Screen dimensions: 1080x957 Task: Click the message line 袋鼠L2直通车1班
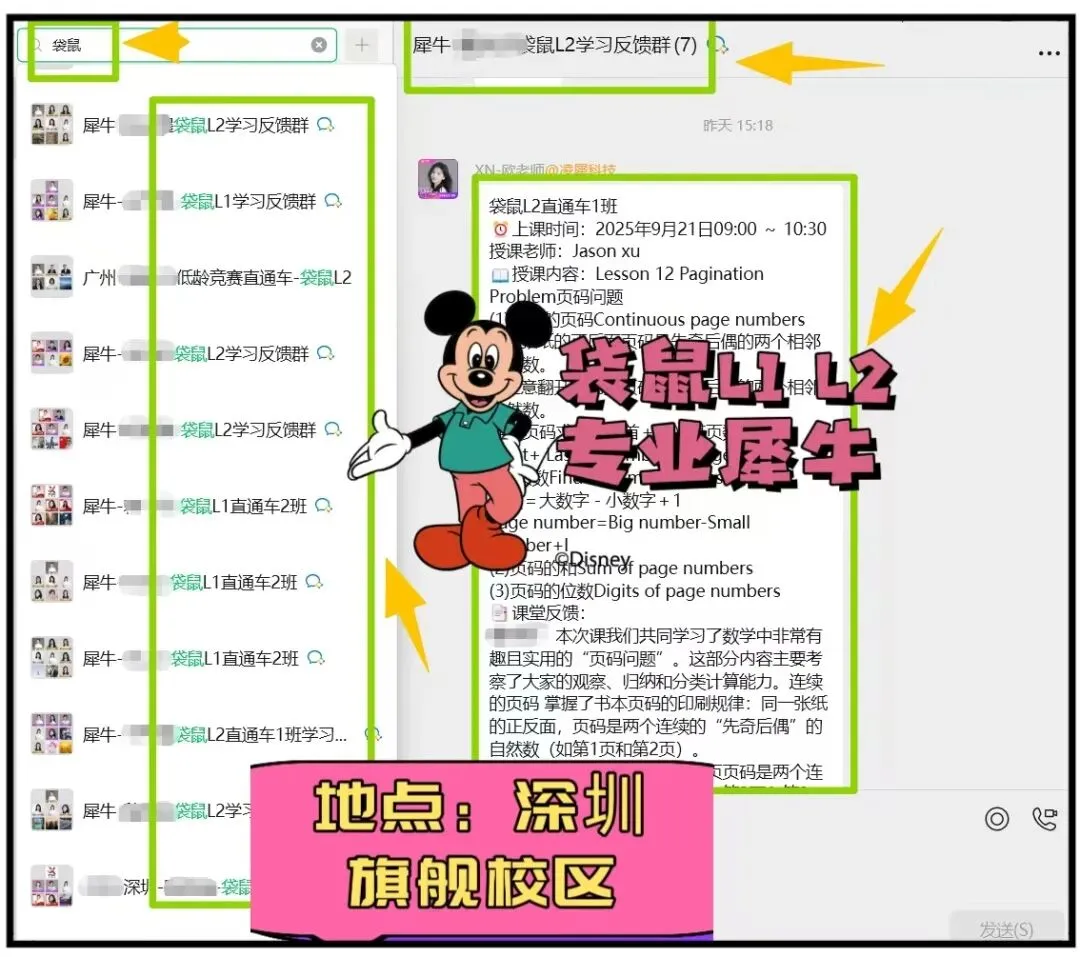click(553, 206)
